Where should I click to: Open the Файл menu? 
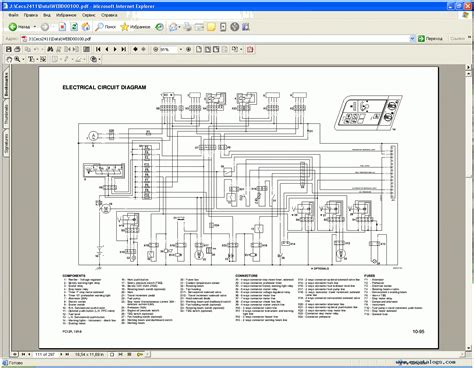13,15
